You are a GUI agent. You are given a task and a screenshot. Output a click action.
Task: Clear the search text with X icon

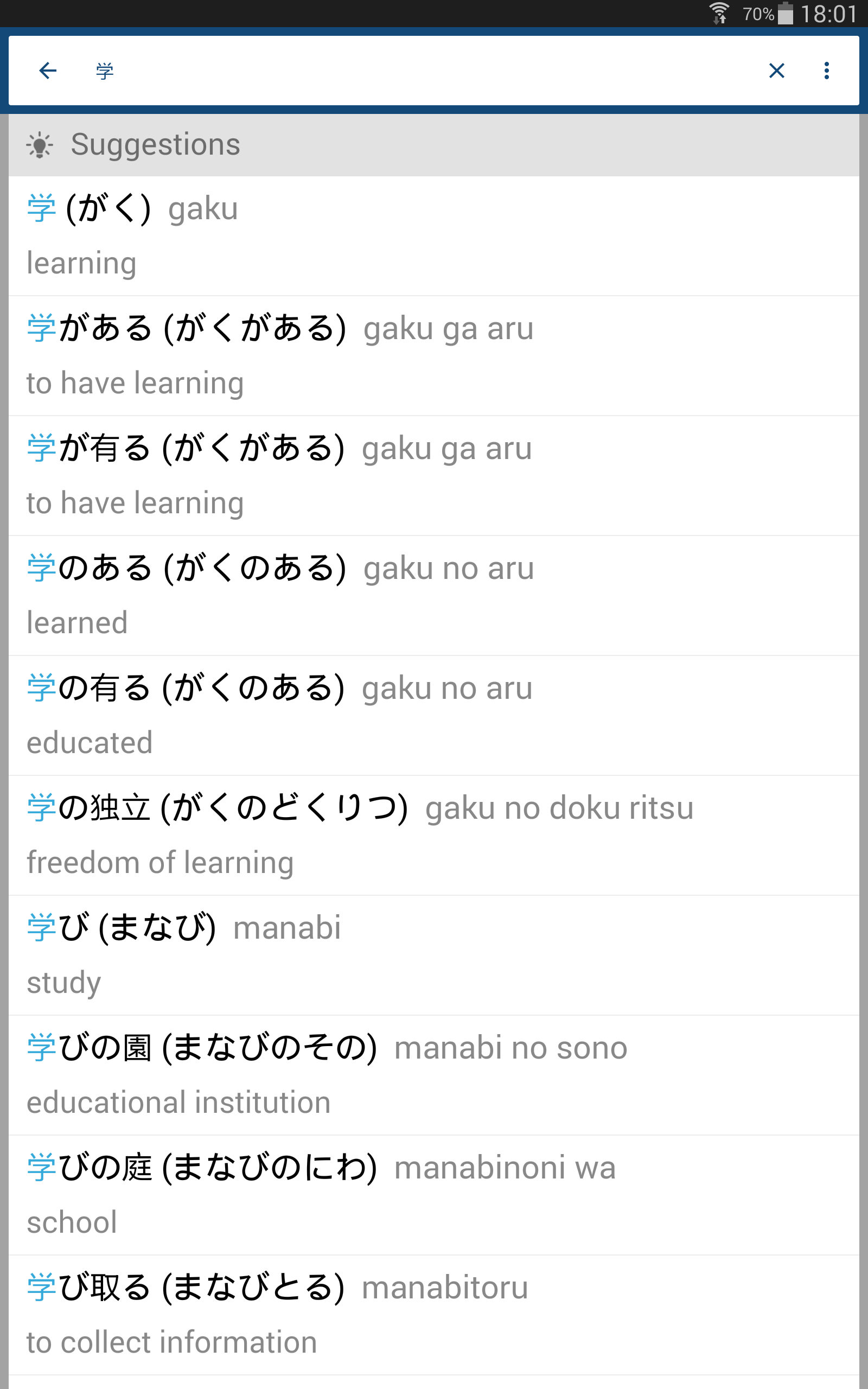[776, 71]
